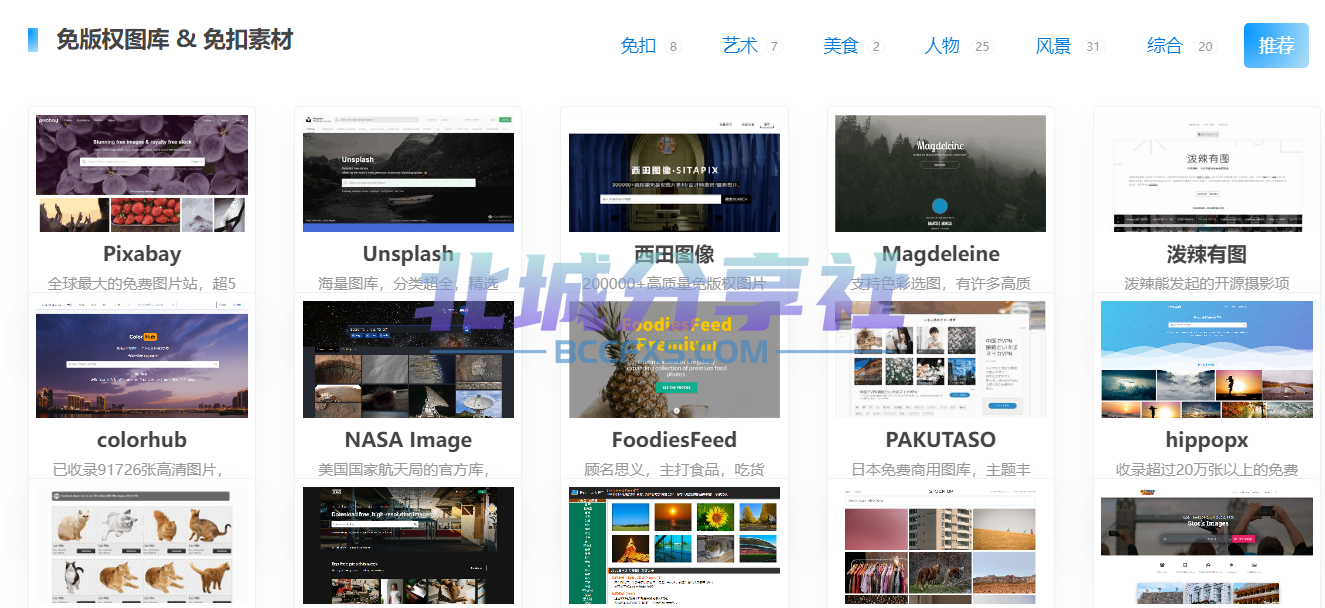Open the FoodiesFeed pineapple thumbnail

point(674,359)
